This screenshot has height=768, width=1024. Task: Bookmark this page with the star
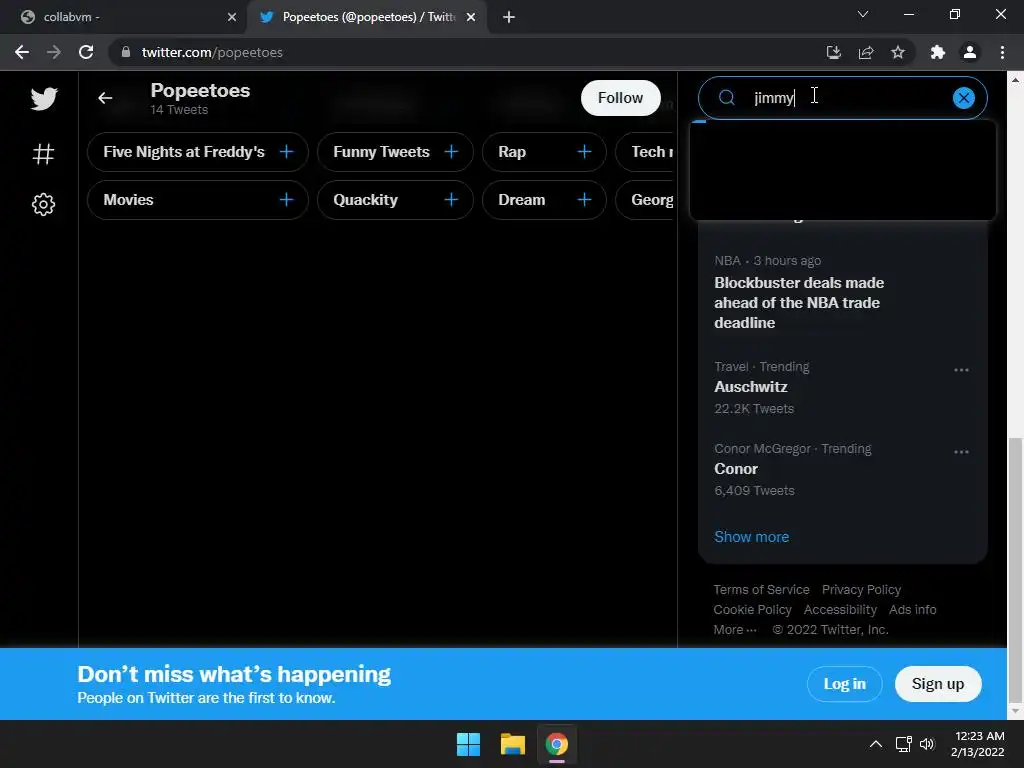tap(898, 52)
